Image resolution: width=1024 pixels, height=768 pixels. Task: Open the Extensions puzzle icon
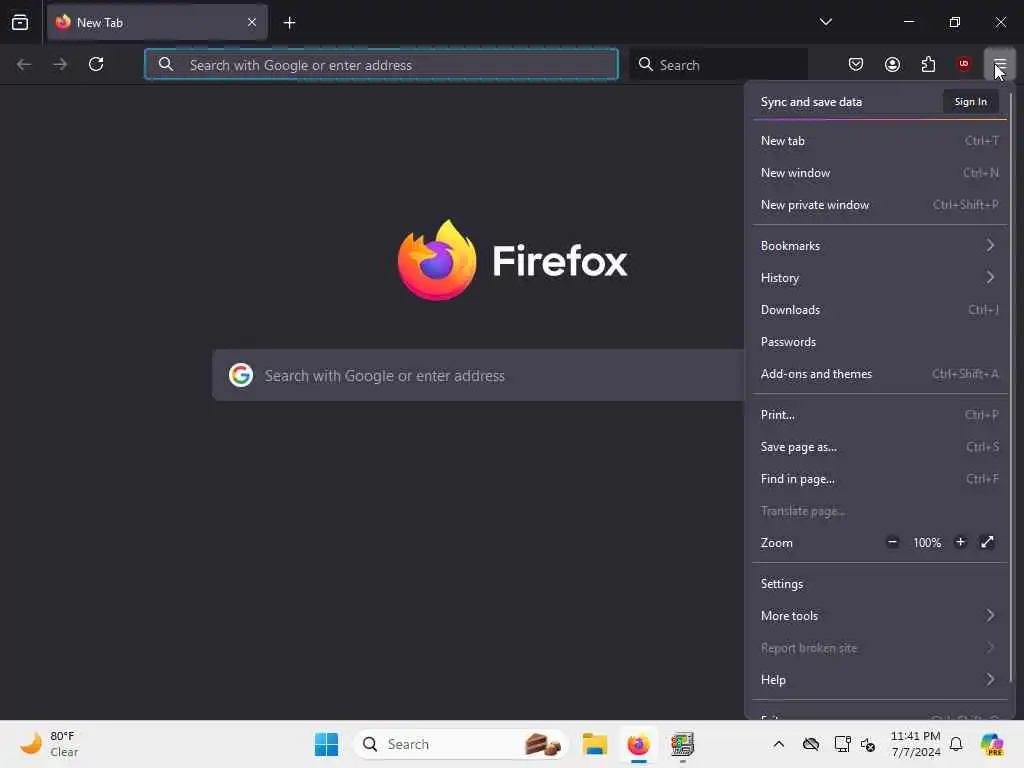tap(928, 64)
